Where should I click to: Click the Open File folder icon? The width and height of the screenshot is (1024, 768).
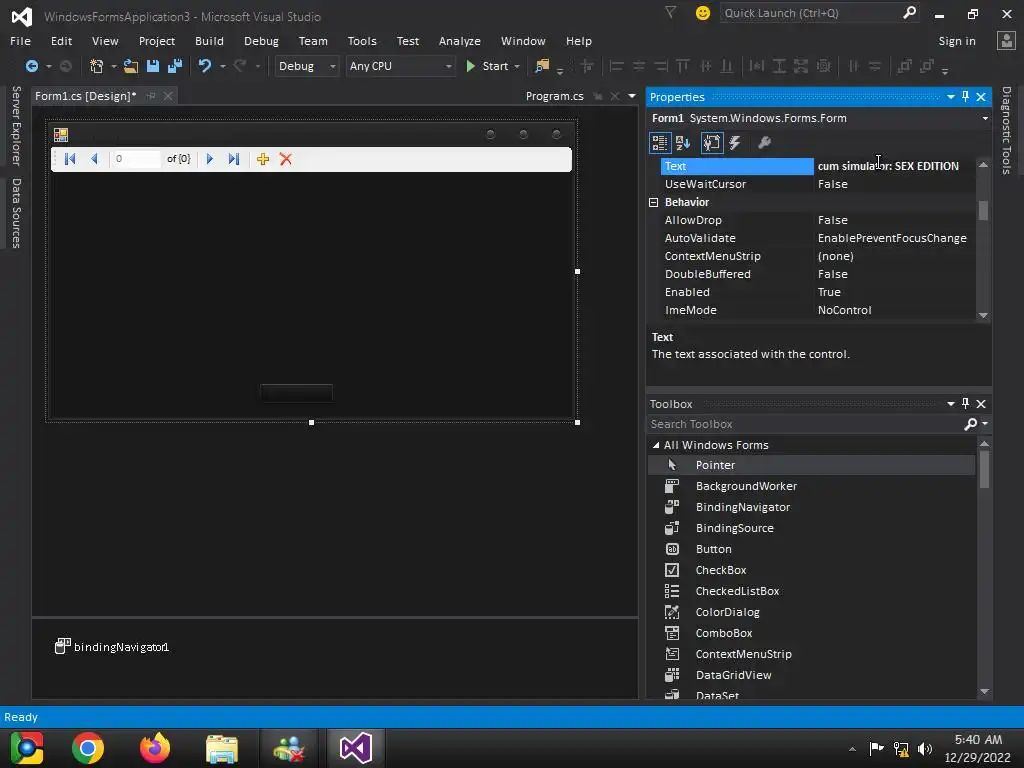pyautogui.click(x=131, y=66)
